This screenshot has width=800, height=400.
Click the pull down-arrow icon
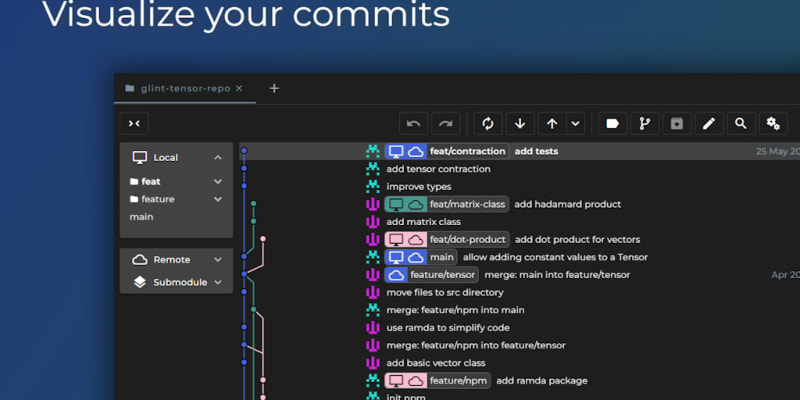pyautogui.click(x=520, y=123)
